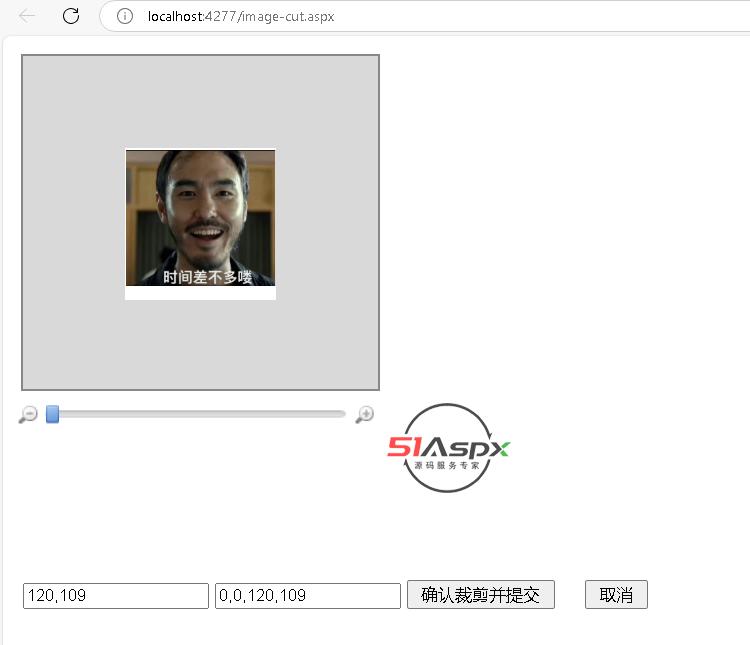Click the zoom-out magnifier icon
Screen dimensions: 750x645
[x=28, y=414]
